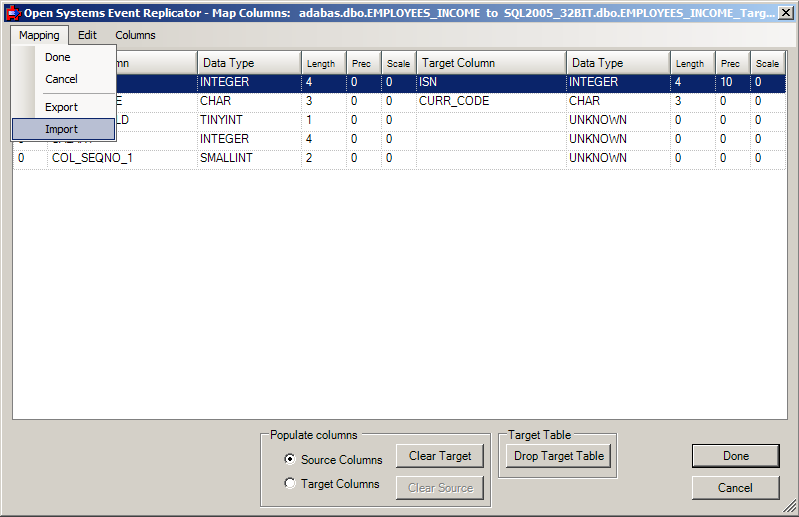Image resolution: width=799 pixels, height=517 pixels.
Task: Choose Import in the Mapping menu
Action: point(63,129)
